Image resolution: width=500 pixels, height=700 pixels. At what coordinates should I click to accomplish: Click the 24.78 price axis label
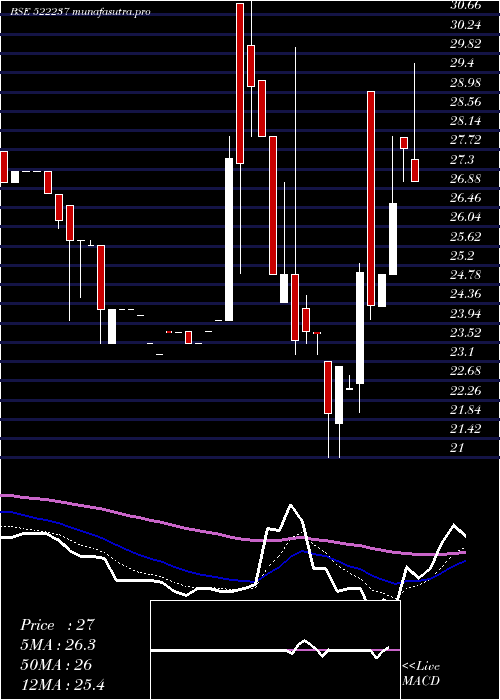(466, 275)
